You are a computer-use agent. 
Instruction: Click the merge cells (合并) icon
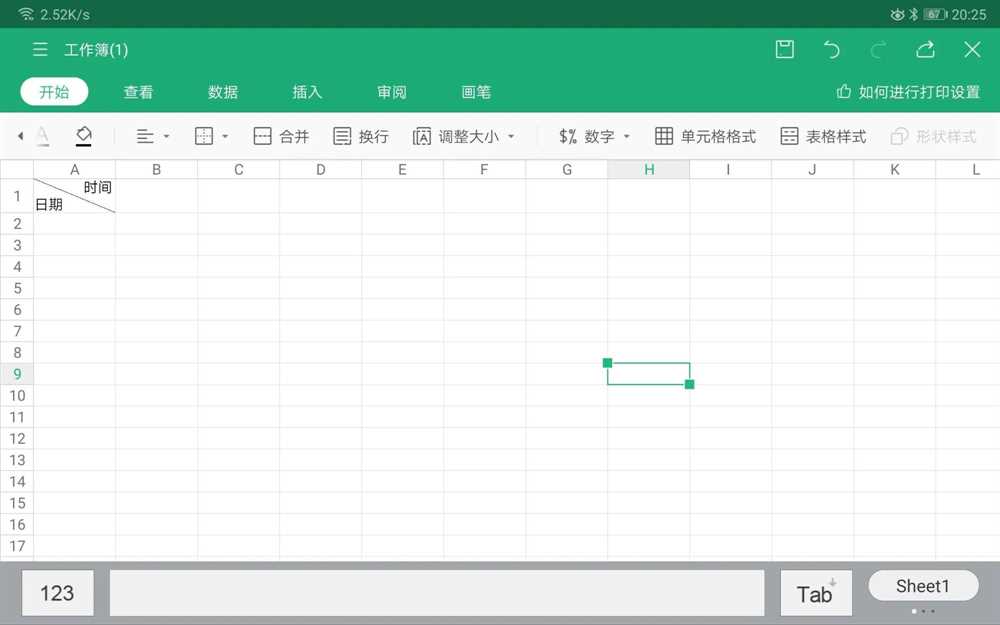coord(281,137)
